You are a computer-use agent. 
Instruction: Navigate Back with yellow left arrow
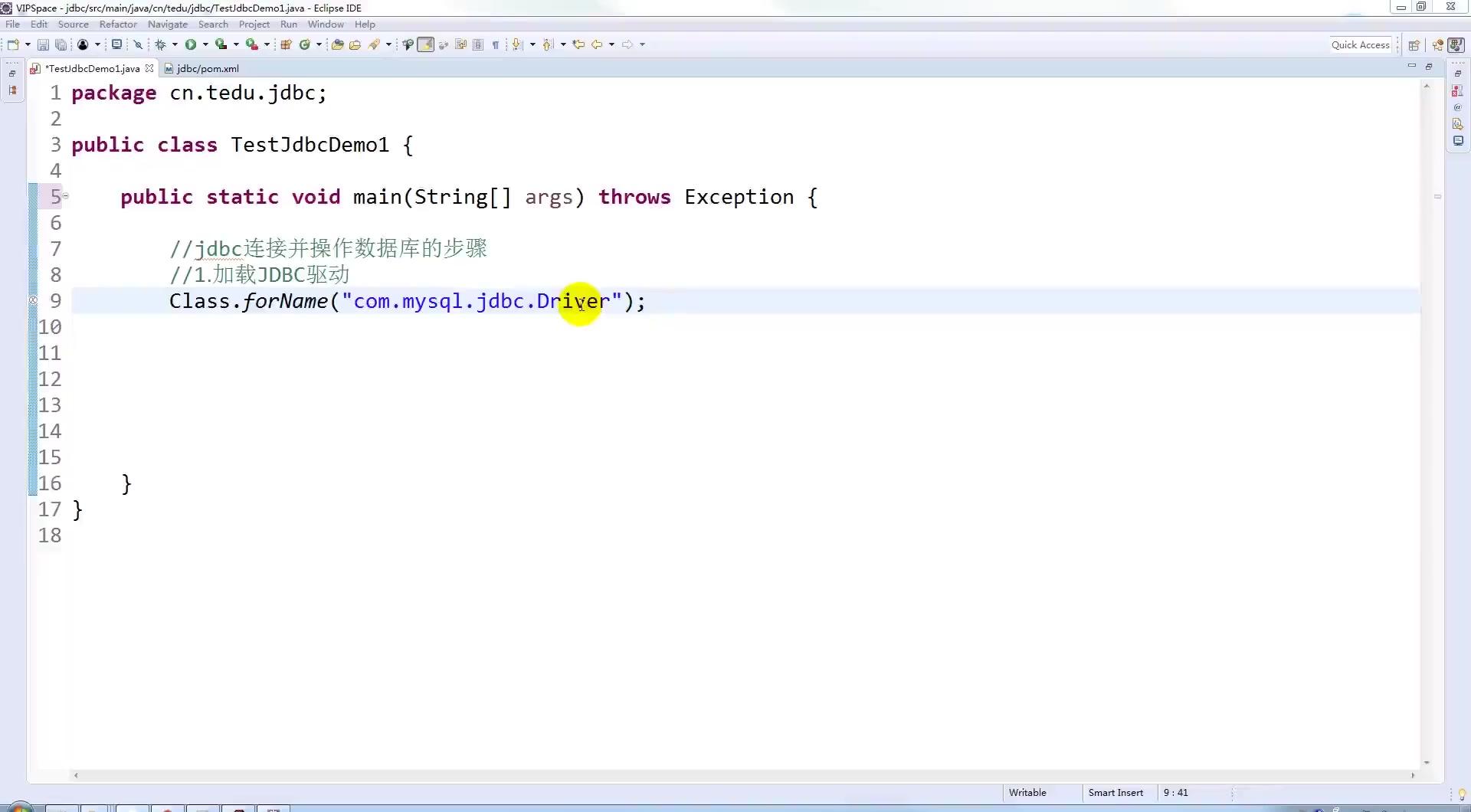[x=597, y=44]
